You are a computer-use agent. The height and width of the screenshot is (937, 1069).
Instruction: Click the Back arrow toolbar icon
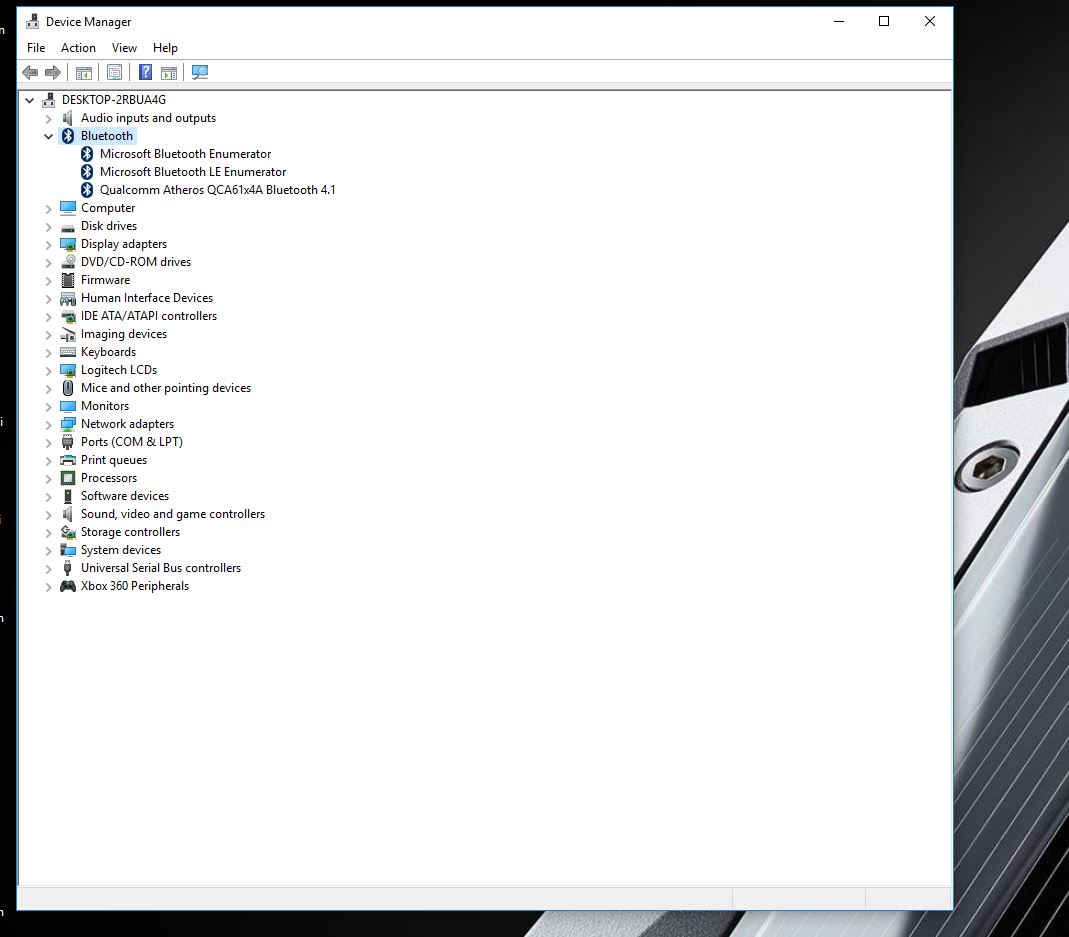tap(30, 72)
